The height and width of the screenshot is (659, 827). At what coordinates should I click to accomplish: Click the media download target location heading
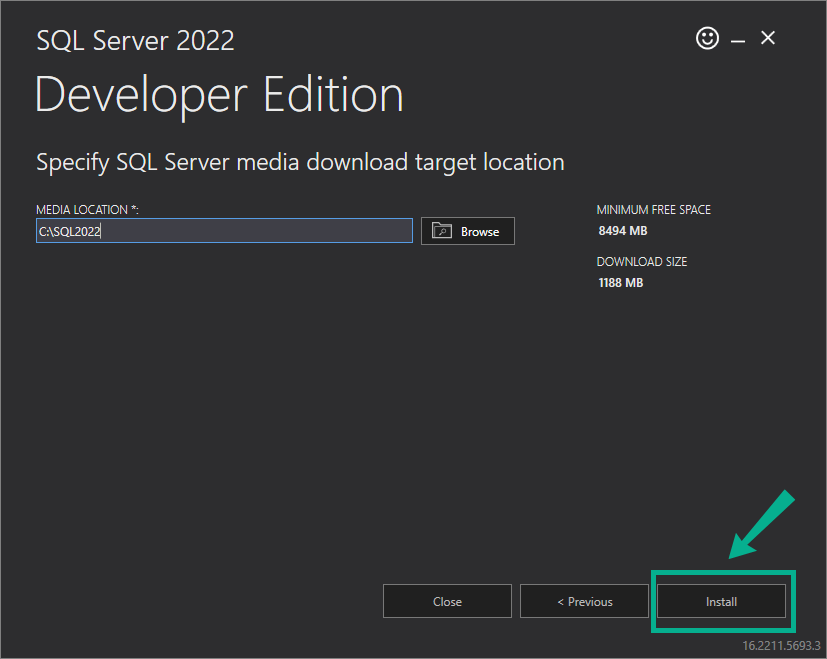300,163
